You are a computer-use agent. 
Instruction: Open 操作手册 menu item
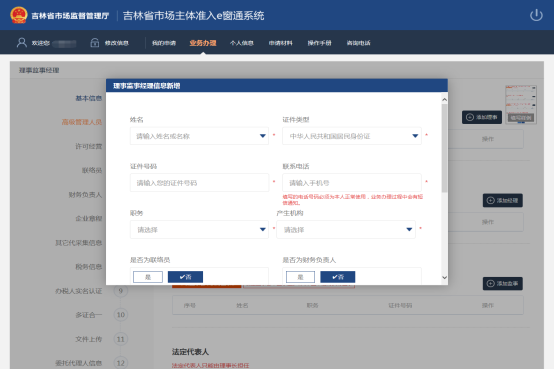click(319, 43)
